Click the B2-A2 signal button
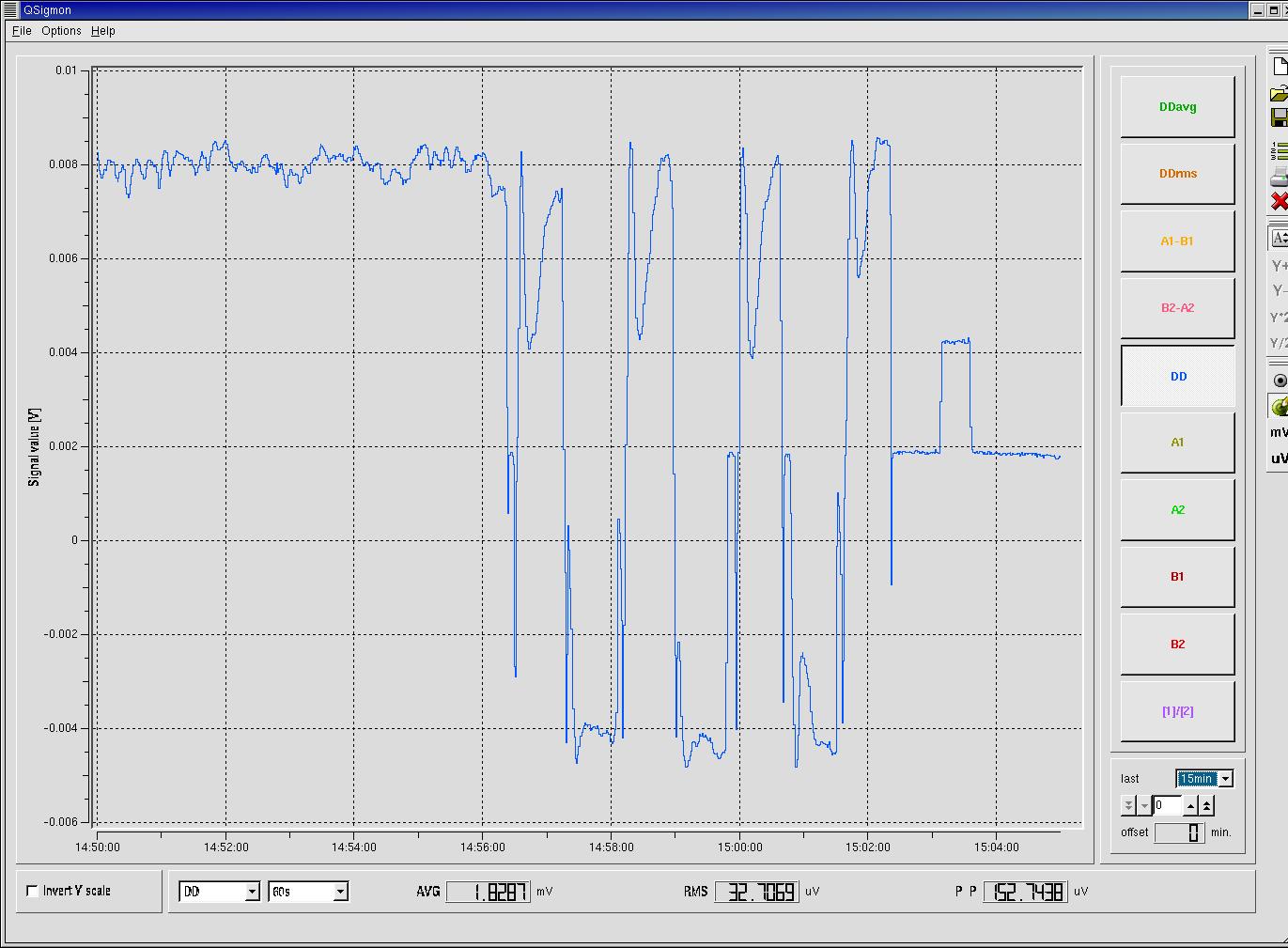 coord(1177,308)
